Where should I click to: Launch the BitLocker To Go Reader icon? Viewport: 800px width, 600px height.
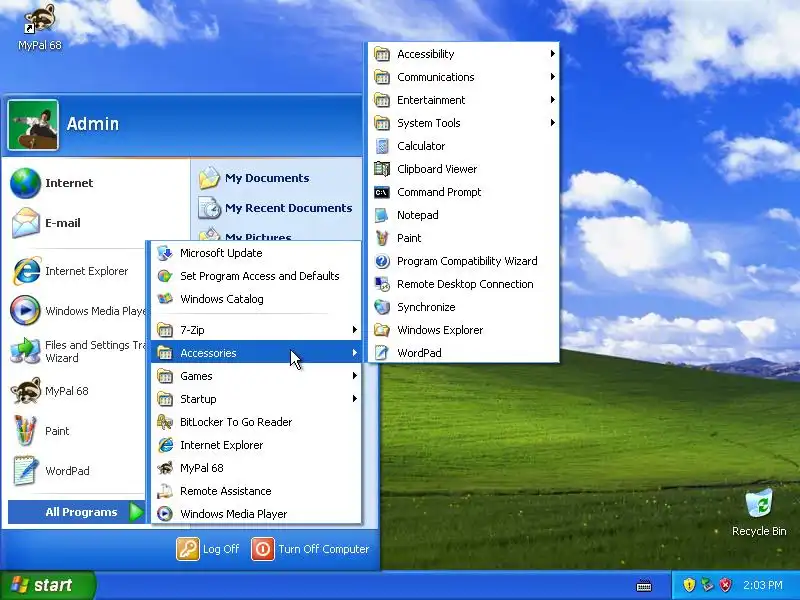pyautogui.click(x=165, y=422)
